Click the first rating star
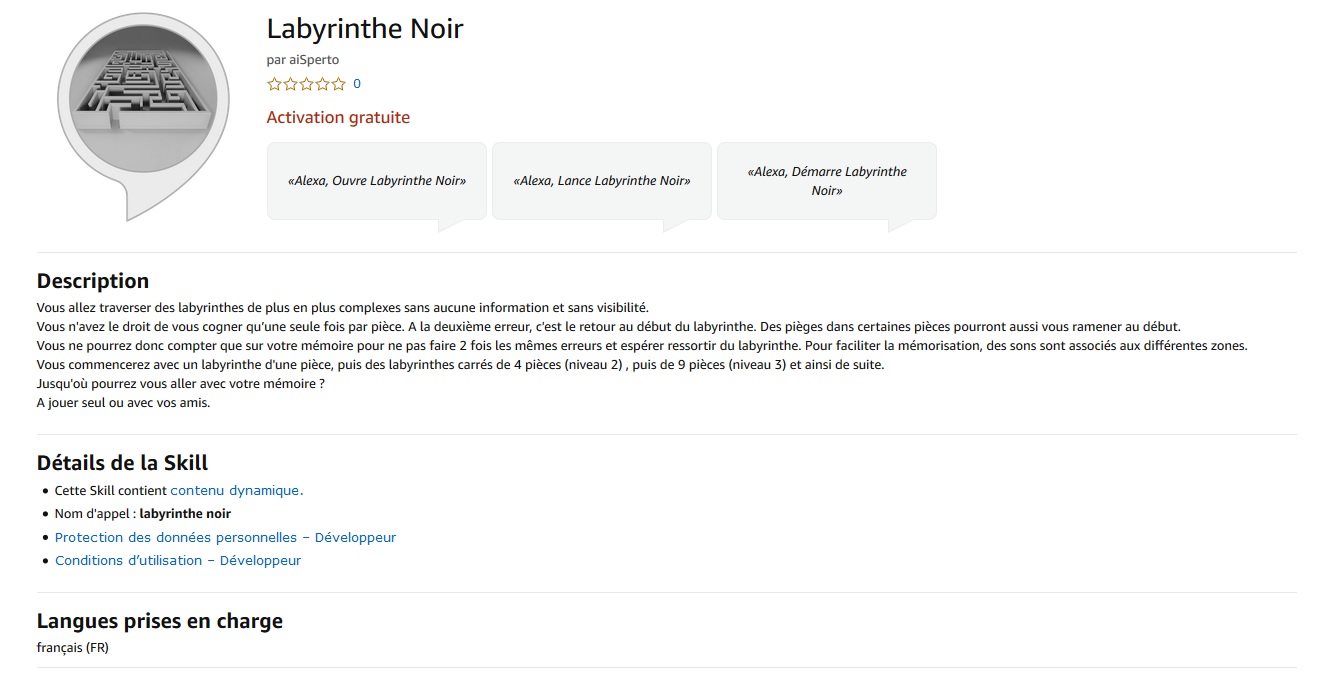 pyautogui.click(x=275, y=84)
